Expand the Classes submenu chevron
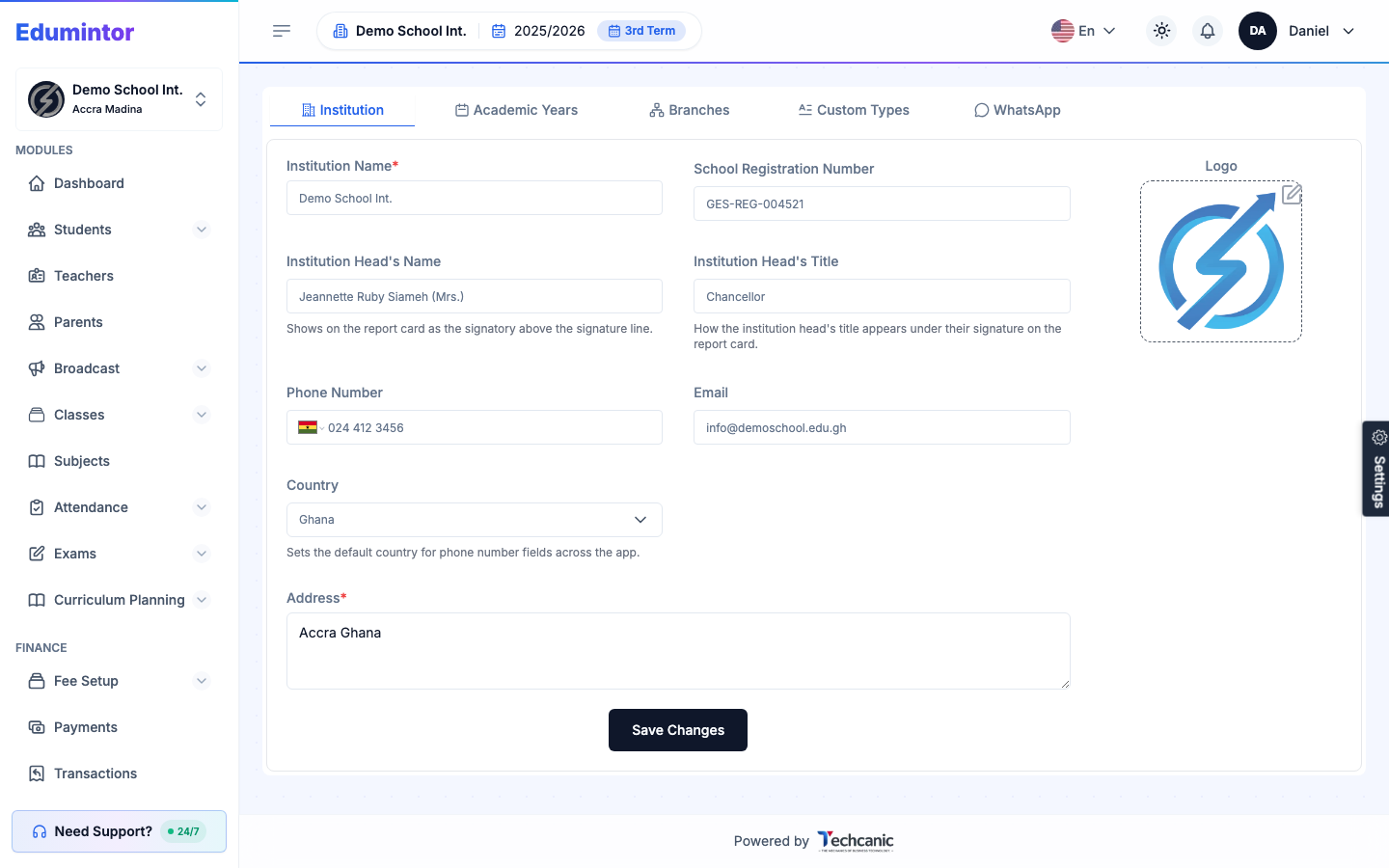This screenshot has width=1389, height=868. (x=202, y=415)
